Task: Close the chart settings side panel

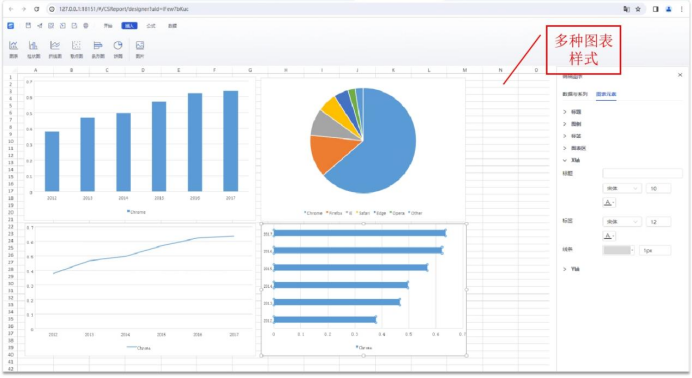Action: 680,75
